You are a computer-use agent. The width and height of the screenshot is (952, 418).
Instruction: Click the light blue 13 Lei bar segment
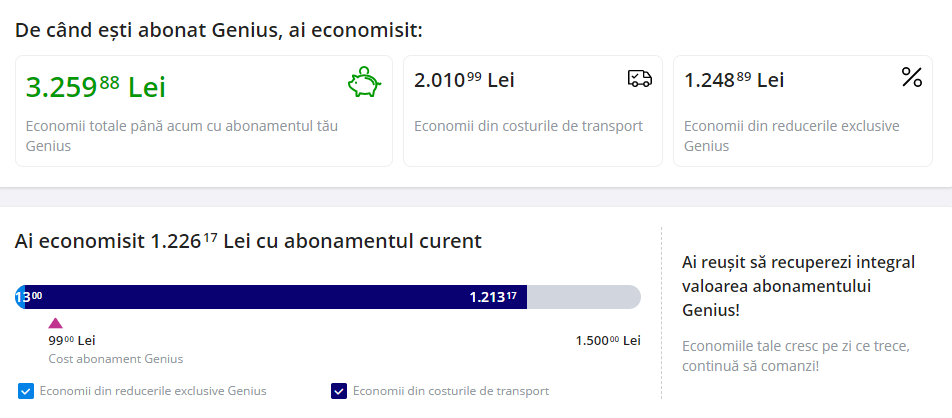(x=19, y=297)
